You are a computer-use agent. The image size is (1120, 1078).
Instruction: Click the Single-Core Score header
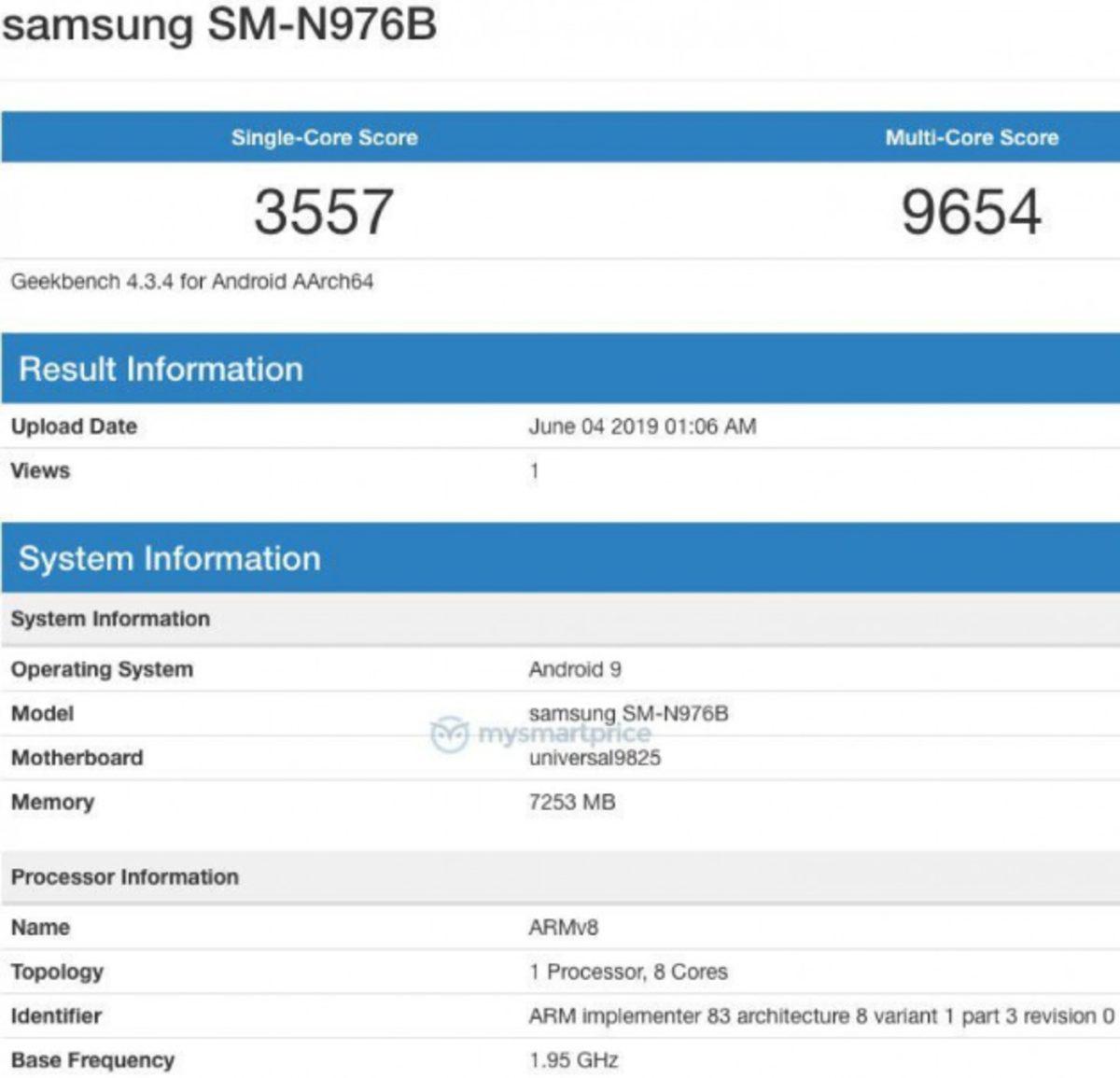click(x=324, y=137)
